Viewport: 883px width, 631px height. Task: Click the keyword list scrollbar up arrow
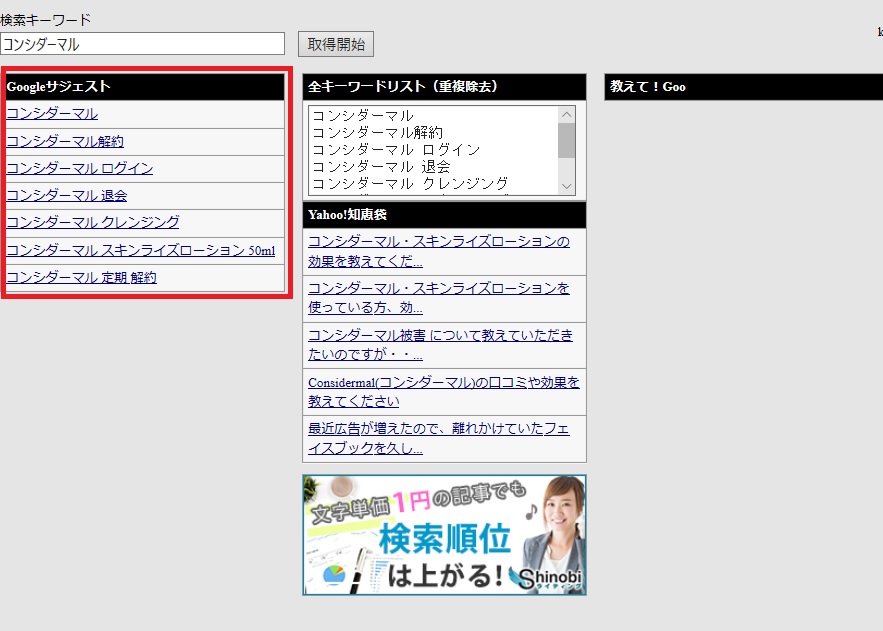567,115
